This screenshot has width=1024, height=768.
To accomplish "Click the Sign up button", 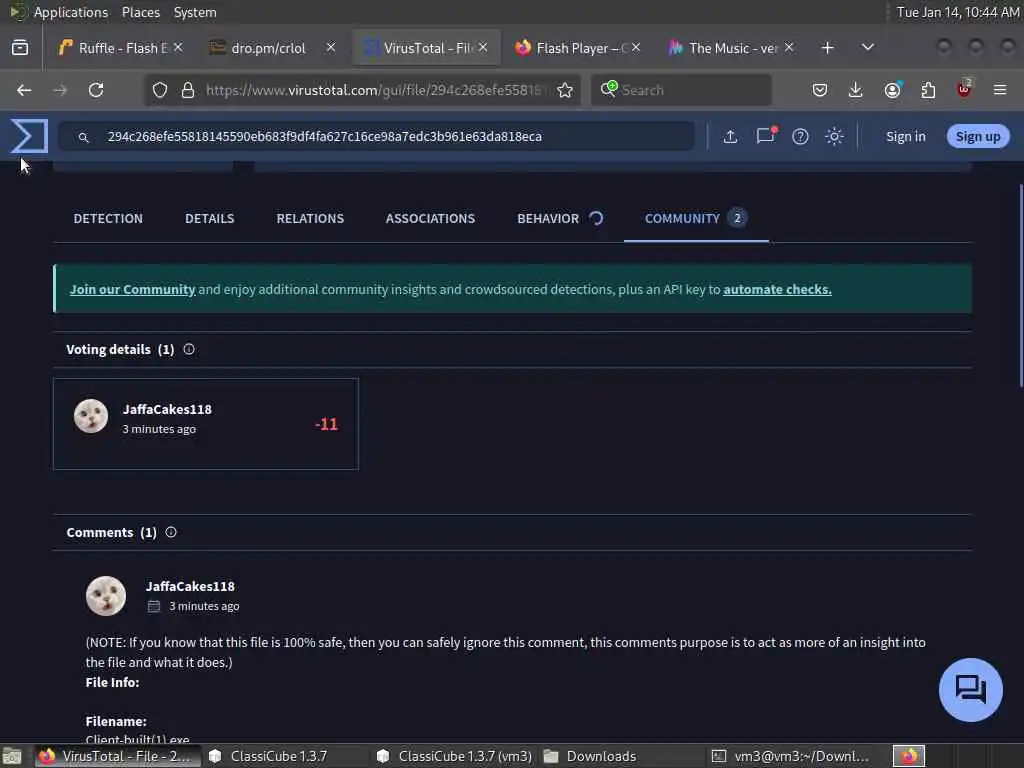I will (x=978, y=136).
